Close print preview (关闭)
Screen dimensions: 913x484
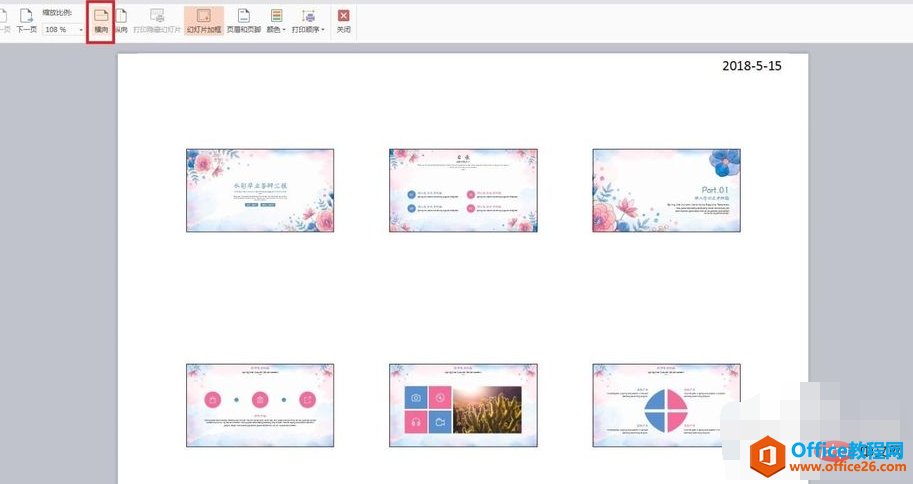click(344, 21)
